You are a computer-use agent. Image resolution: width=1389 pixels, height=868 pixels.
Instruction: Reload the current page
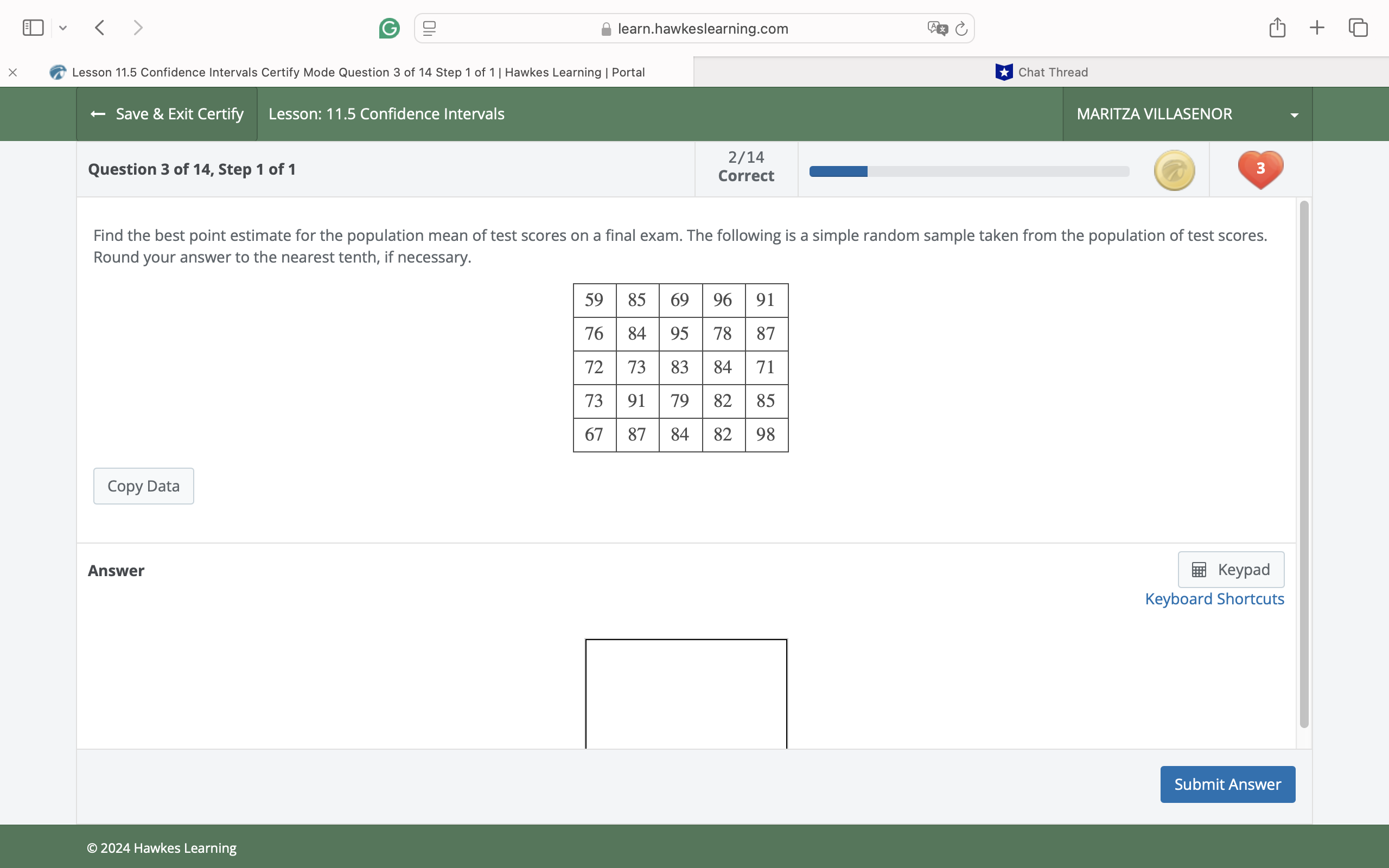pos(961,28)
